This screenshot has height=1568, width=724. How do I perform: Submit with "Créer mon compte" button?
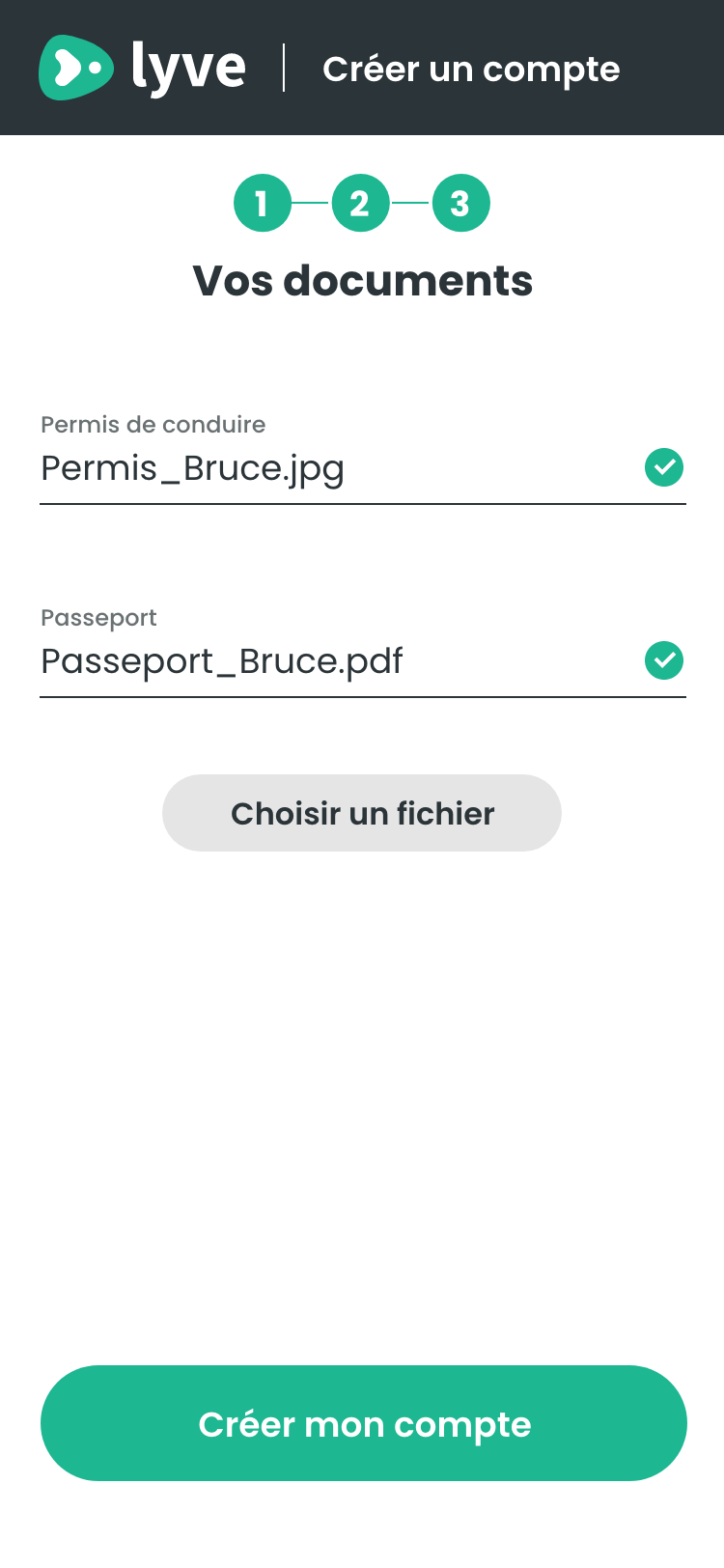[x=363, y=1423]
